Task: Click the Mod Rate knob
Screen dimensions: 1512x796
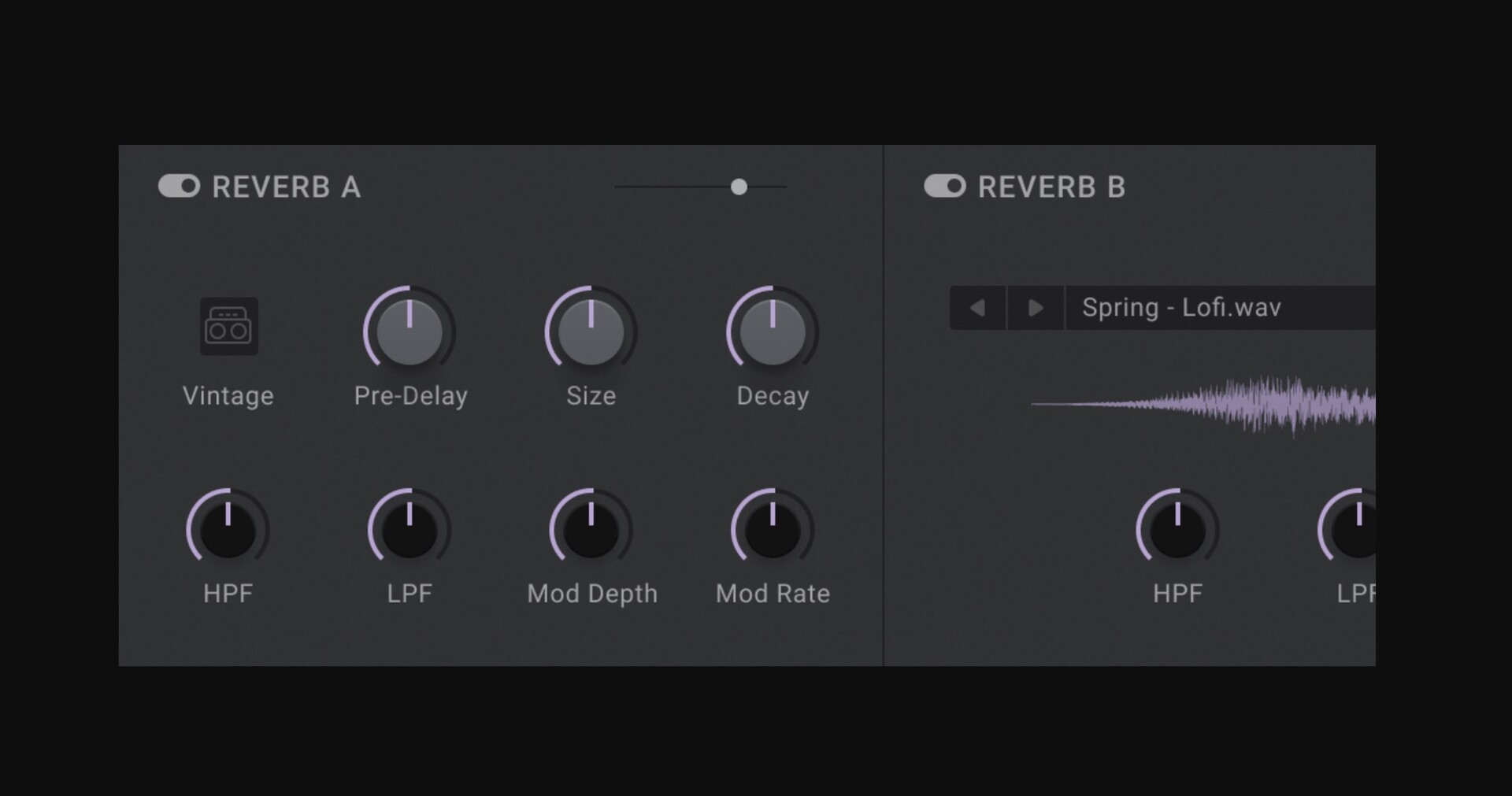Action: (x=773, y=530)
